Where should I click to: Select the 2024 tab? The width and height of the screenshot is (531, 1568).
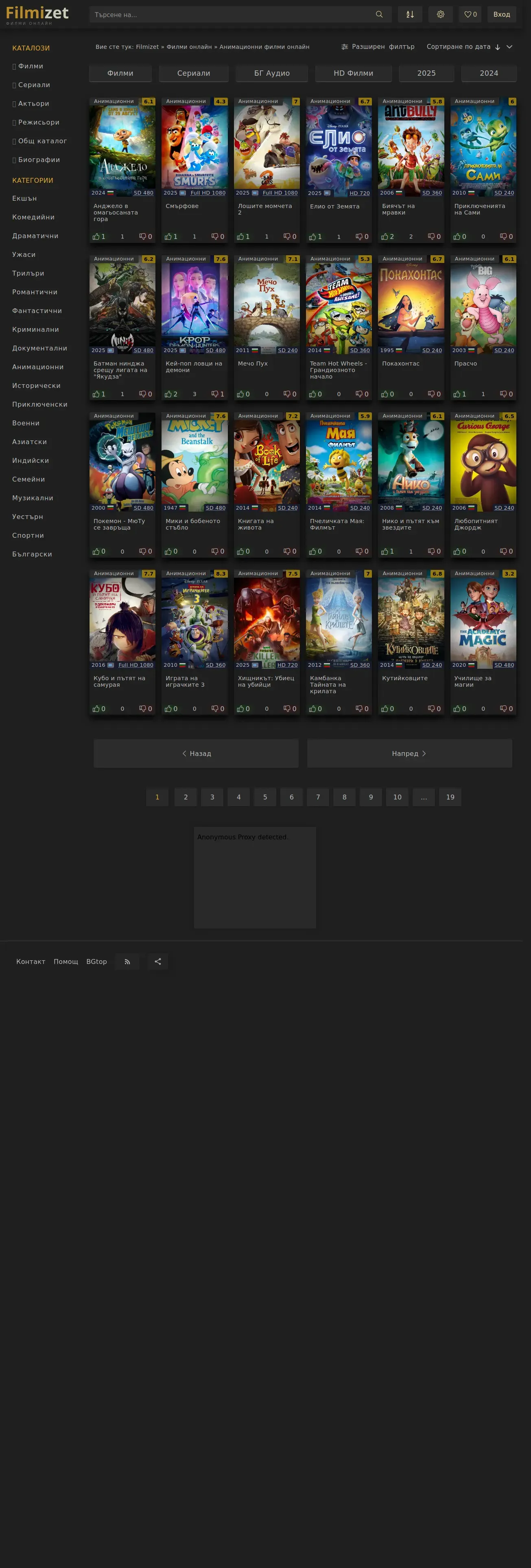[489, 73]
